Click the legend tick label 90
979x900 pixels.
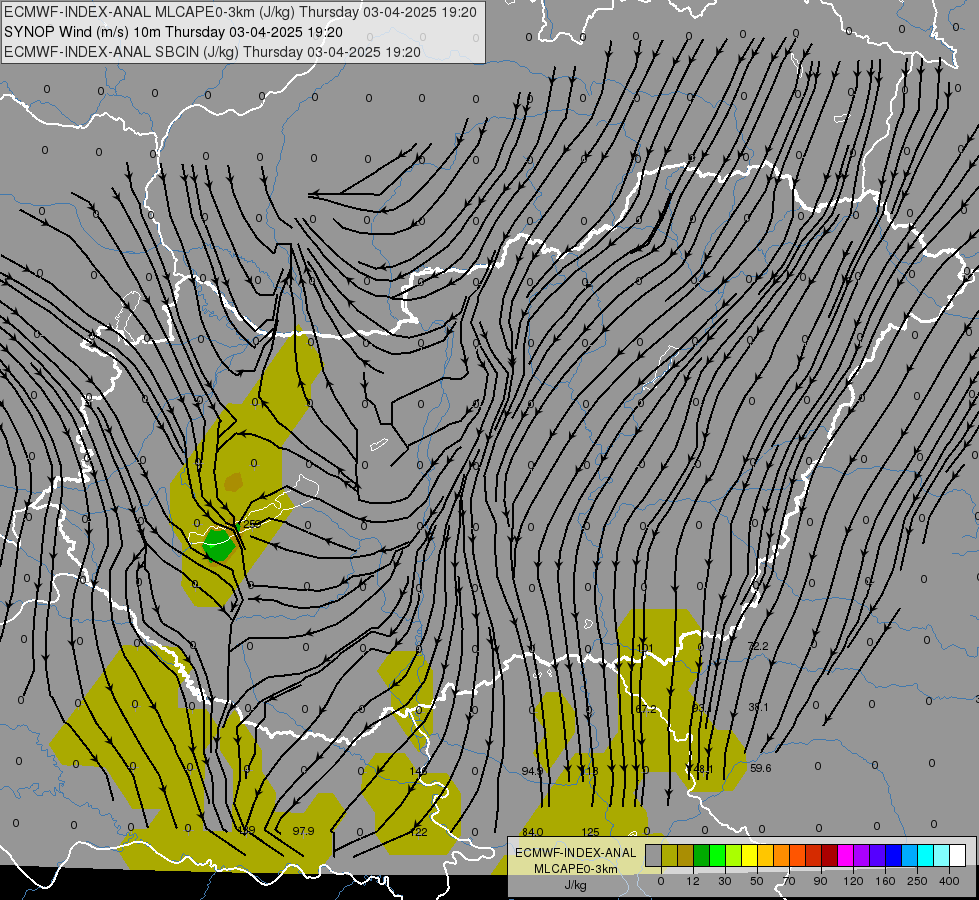coord(820,881)
